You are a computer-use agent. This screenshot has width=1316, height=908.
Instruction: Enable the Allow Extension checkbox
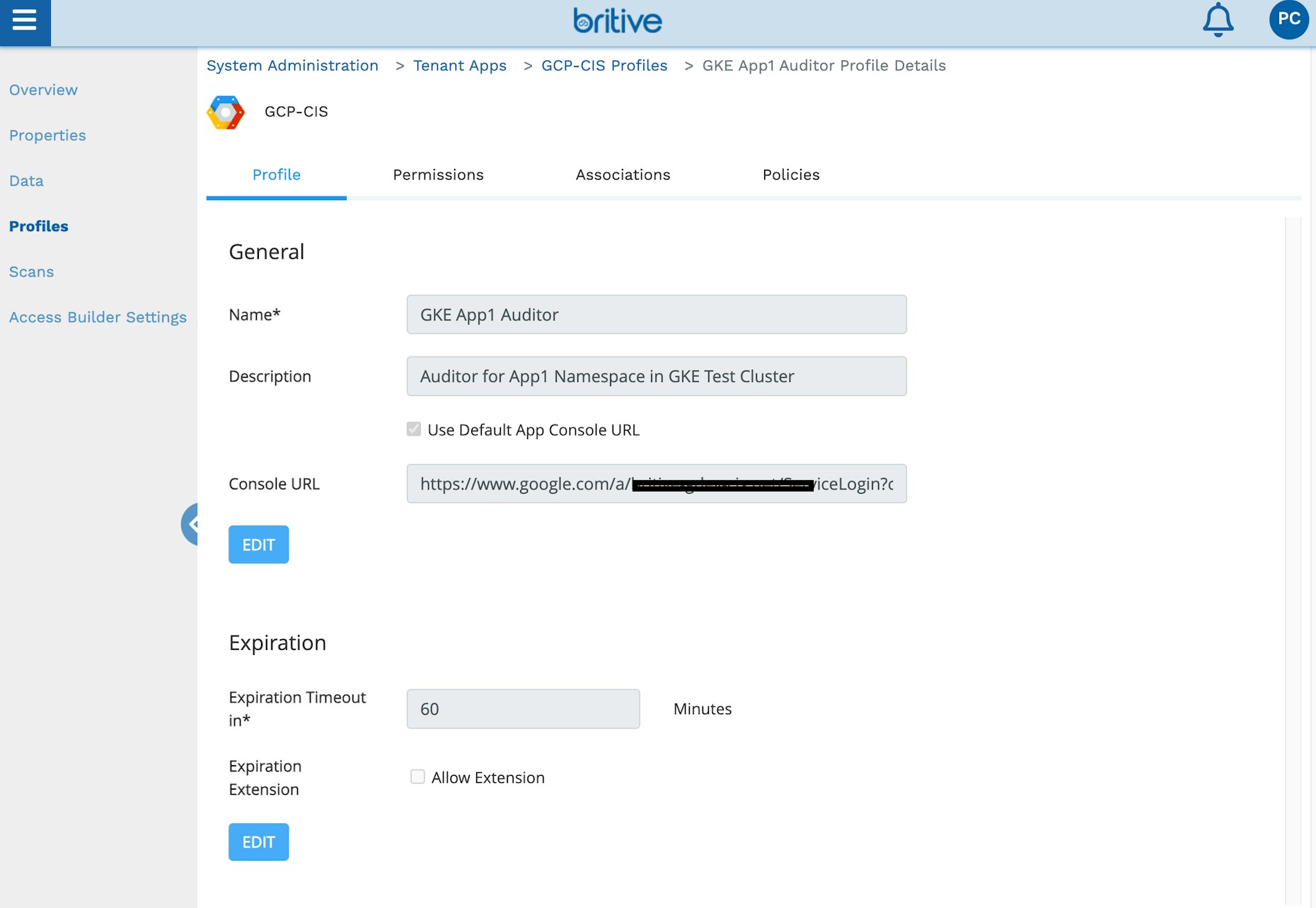(417, 776)
